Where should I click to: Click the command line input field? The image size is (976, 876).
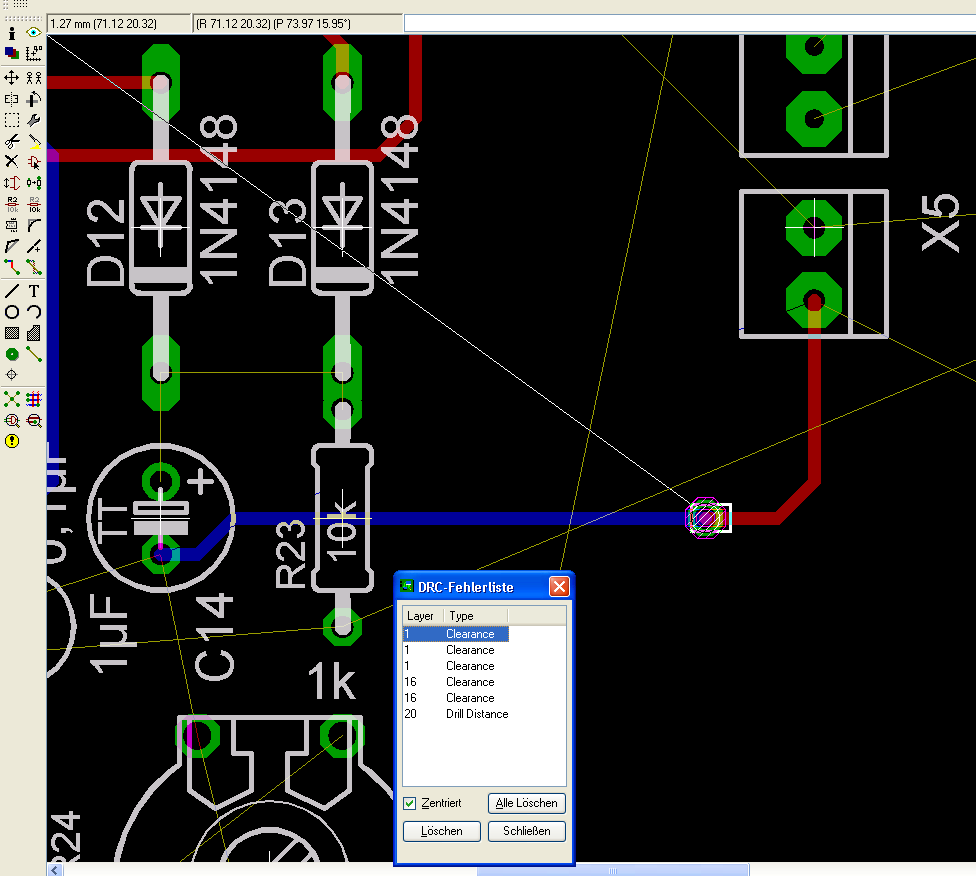pos(690,24)
